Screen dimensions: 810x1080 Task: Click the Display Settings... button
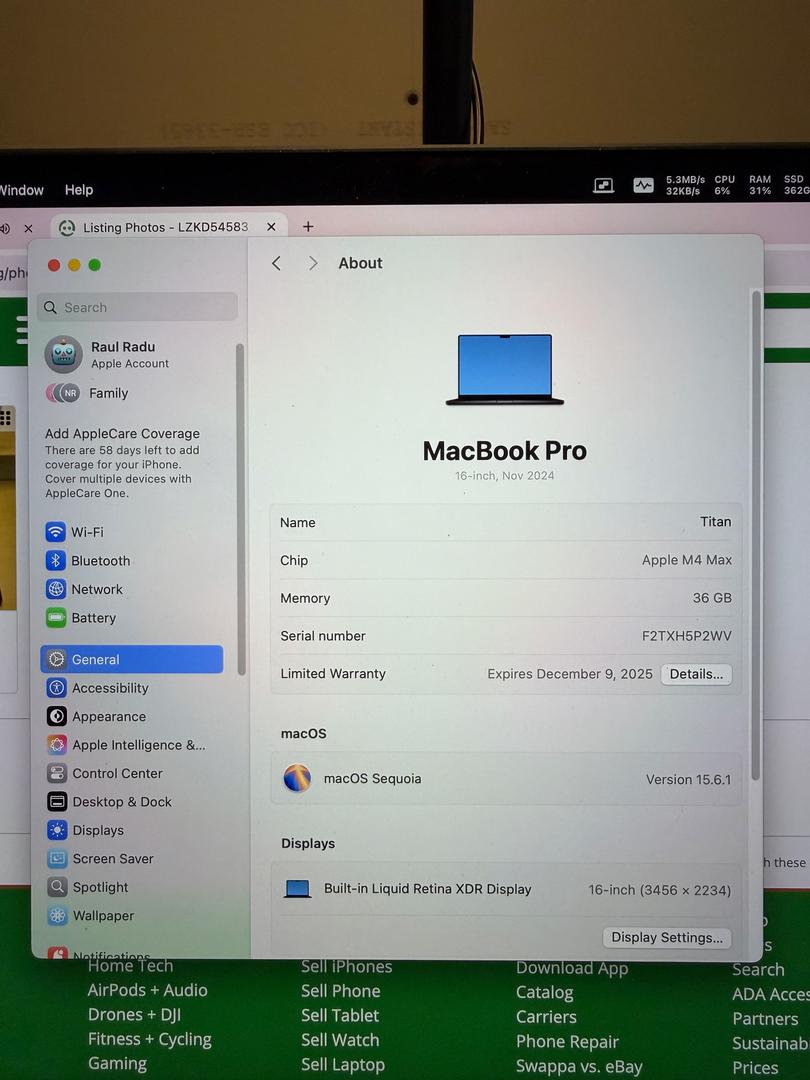pos(667,938)
